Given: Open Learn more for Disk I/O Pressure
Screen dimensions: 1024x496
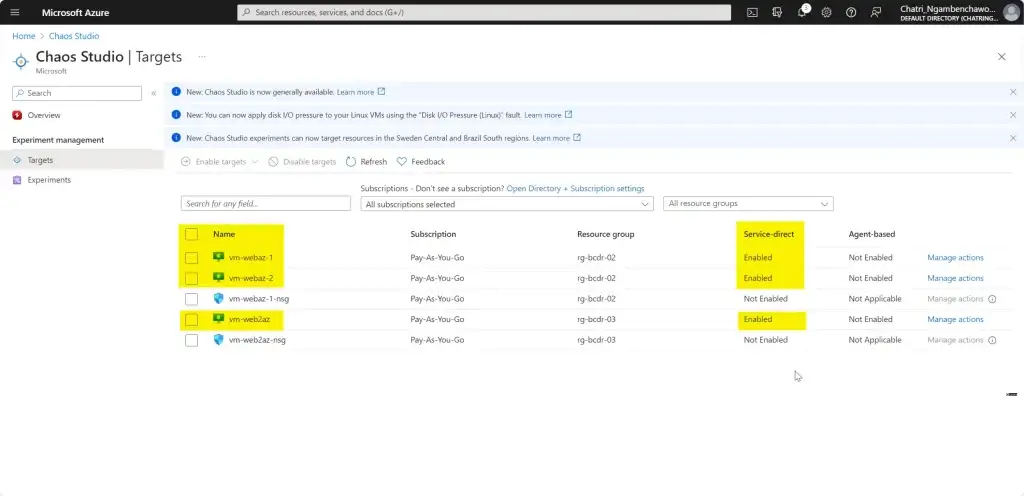Looking at the screenshot, I should 548,115.
